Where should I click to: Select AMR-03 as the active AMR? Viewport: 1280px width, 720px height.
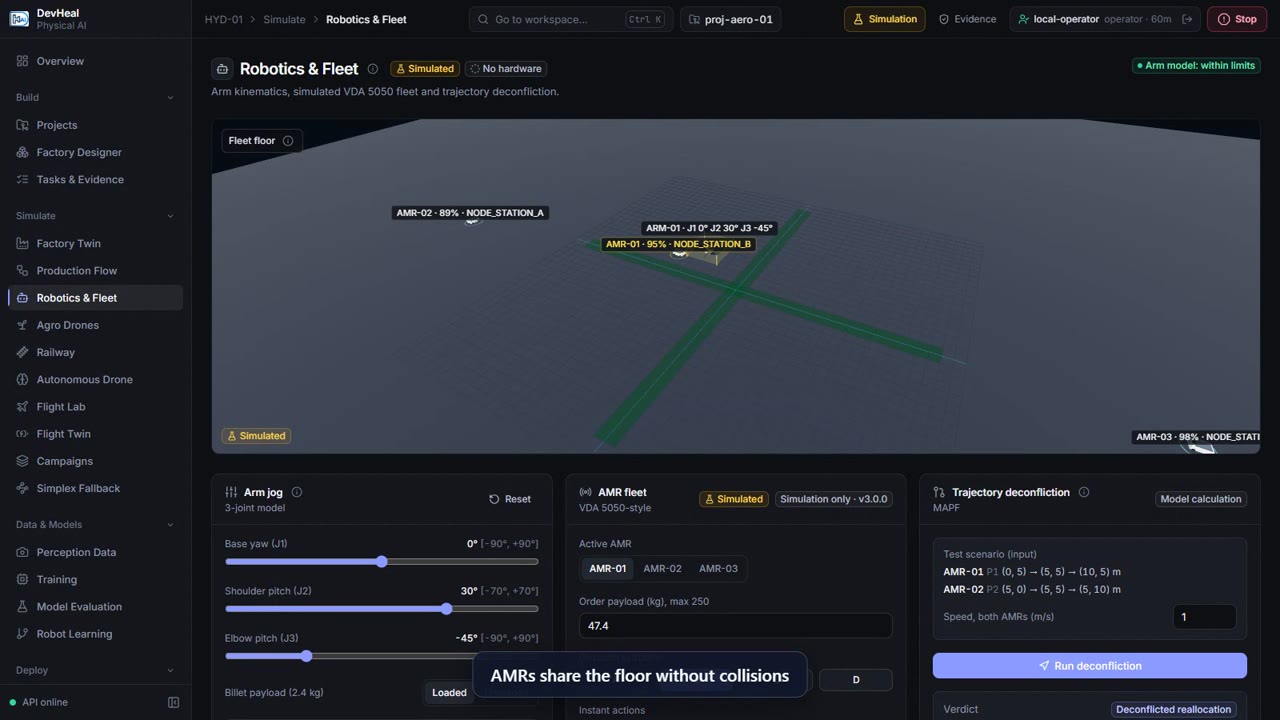tap(718, 569)
